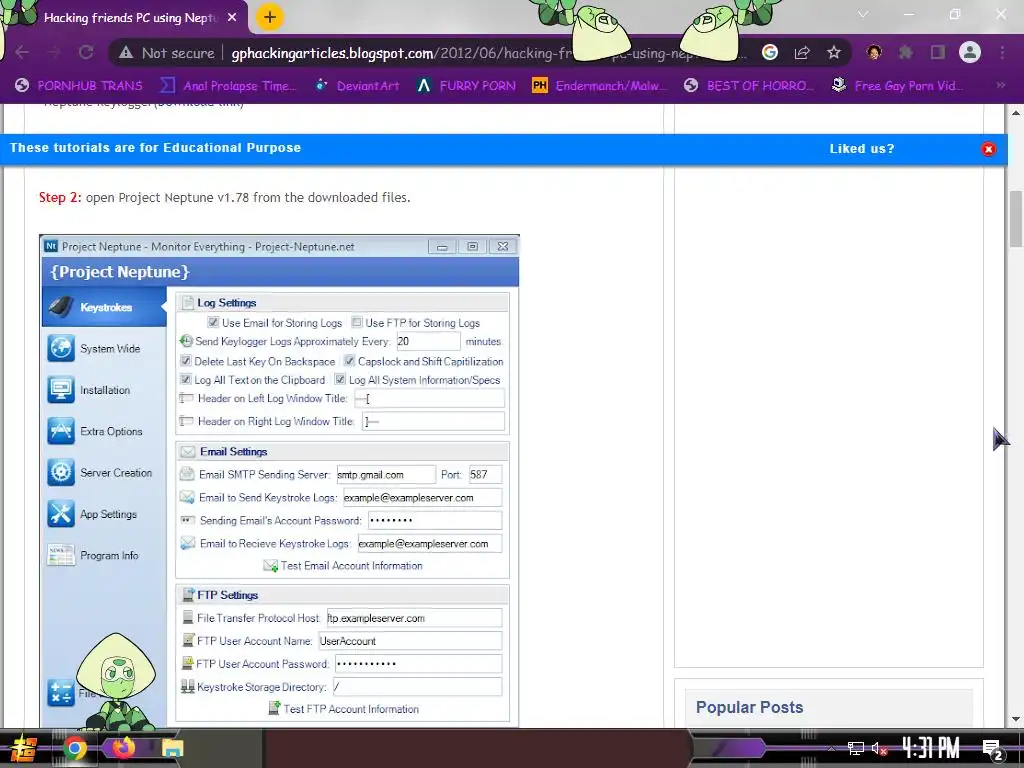Launch Firefox from the taskbar
The height and width of the screenshot is (768, 1024).
point(123,747)
